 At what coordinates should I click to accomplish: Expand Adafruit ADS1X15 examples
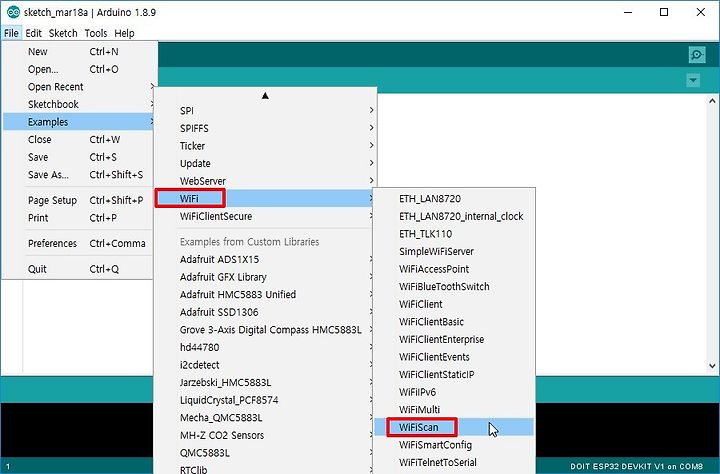(x=265, y=260)
